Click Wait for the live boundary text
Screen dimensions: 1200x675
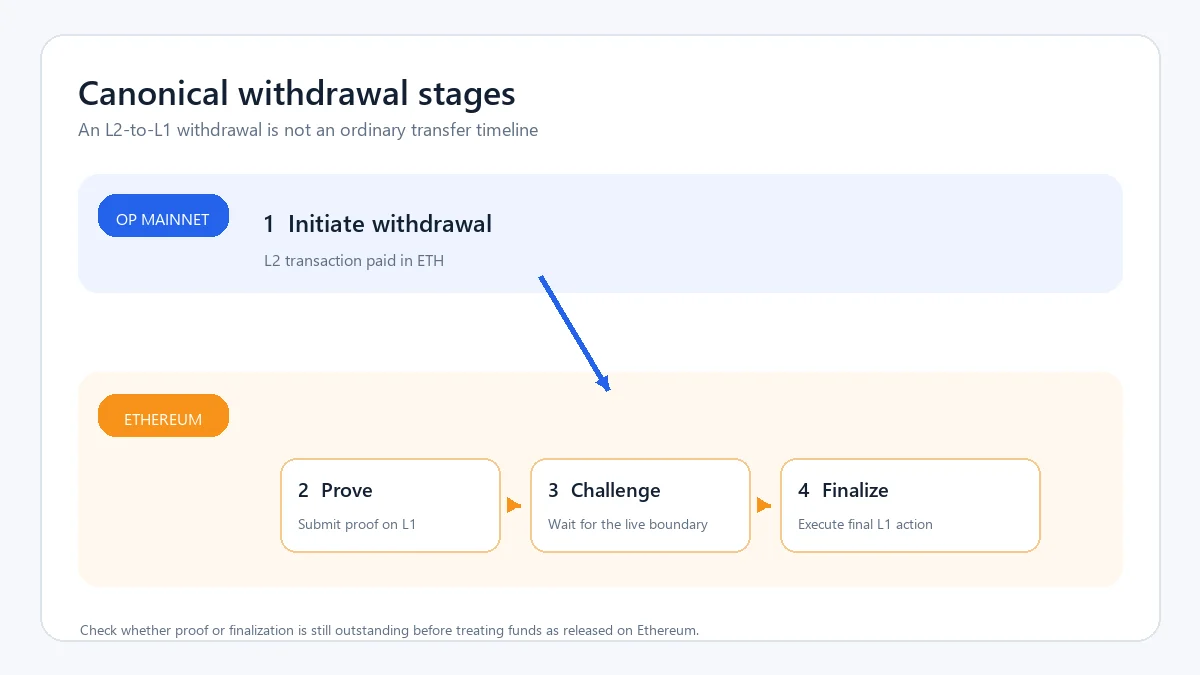click(628, 524)
